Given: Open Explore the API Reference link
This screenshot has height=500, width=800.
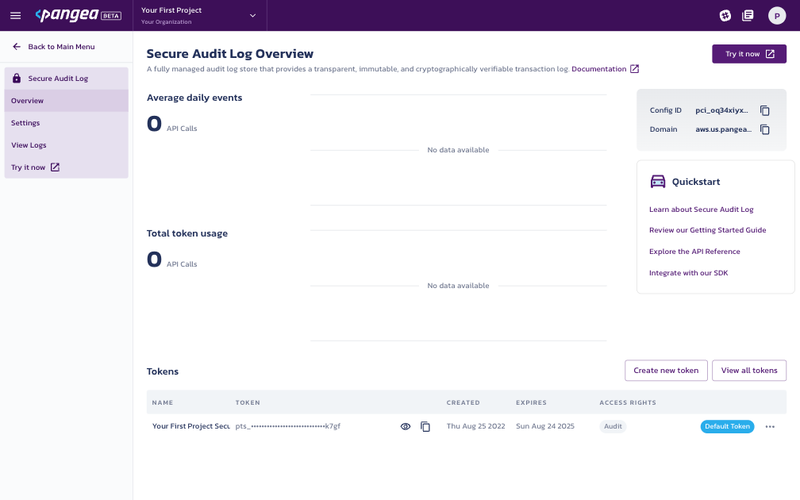Looking at the screenshot, I should [x=694, y=252].
